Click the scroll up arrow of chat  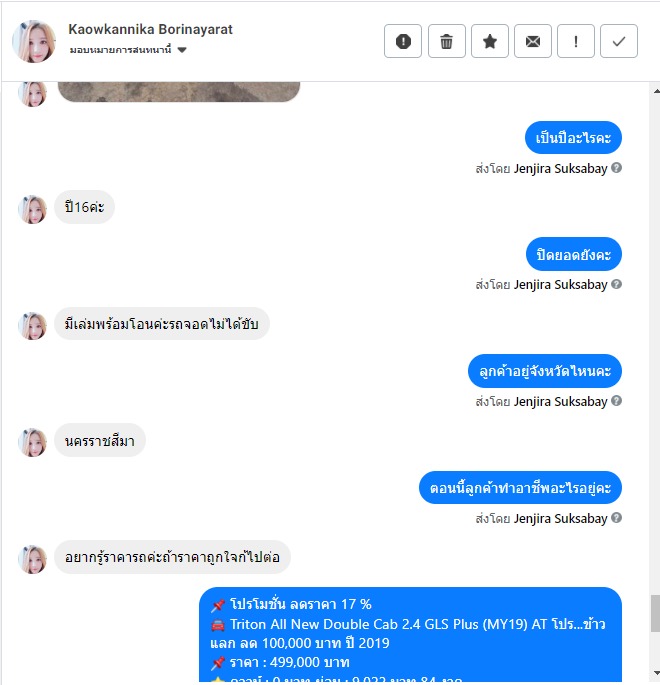tap(656, 91)
